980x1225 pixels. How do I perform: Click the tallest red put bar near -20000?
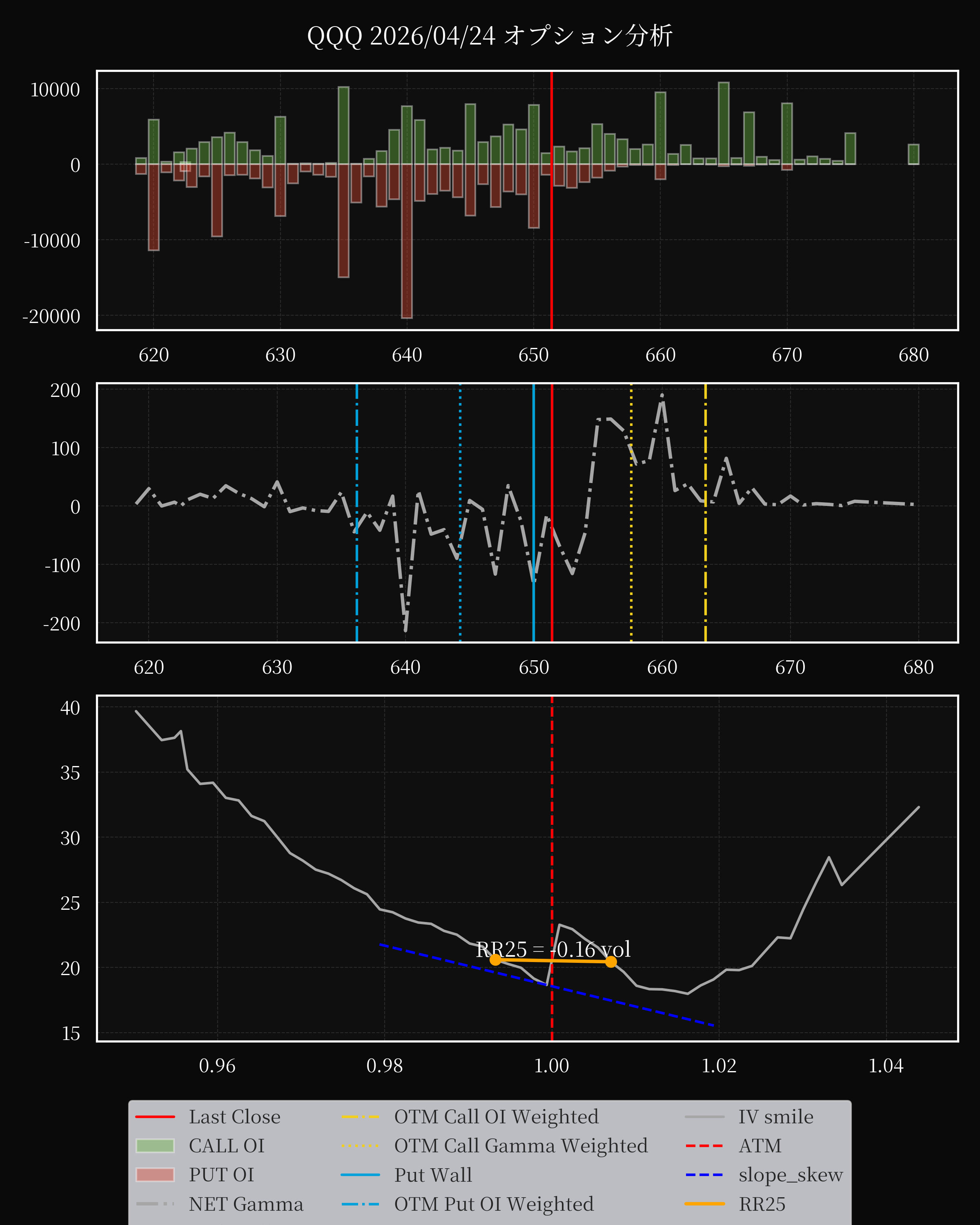[407, 241]
